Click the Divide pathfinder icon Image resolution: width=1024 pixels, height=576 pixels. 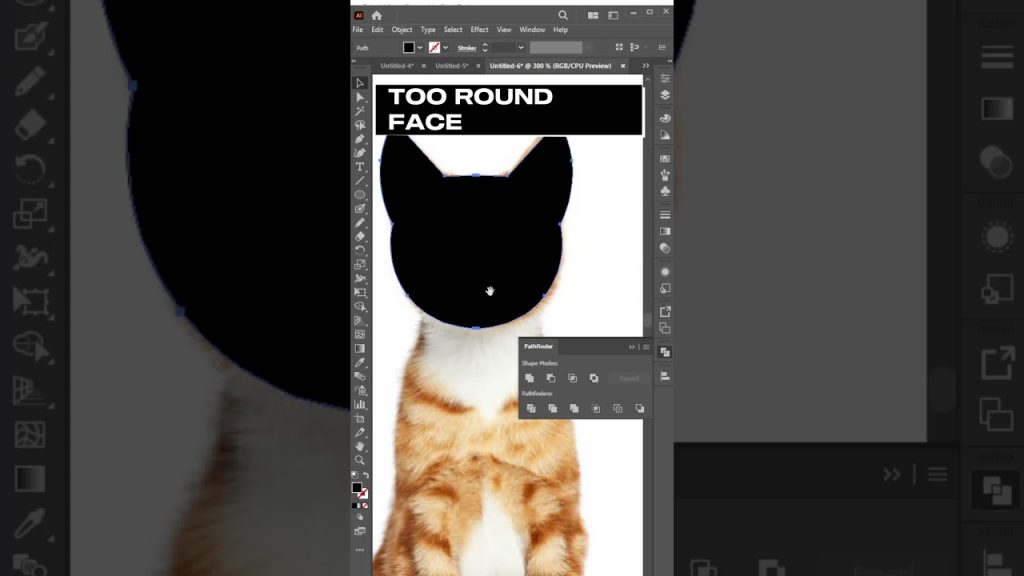pyautogui.click(x=531, y=408)
